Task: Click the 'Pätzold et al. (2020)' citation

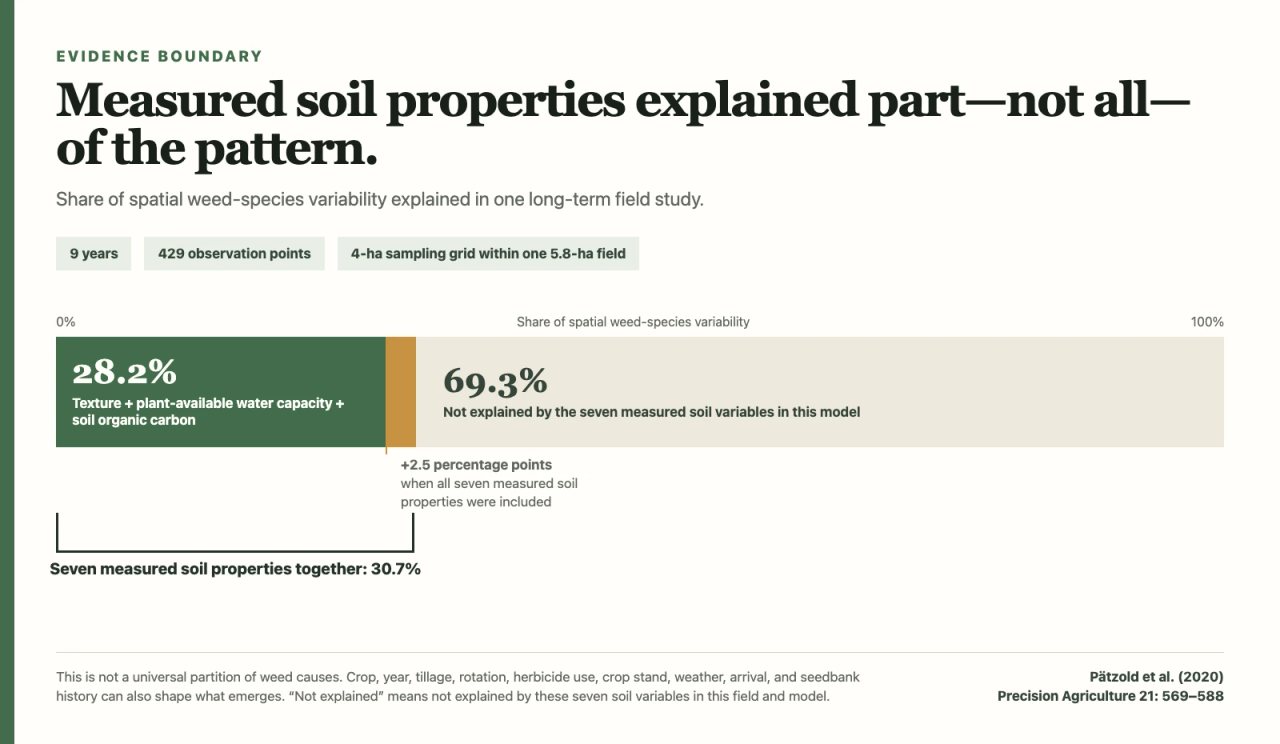Action: (1156, 677)
